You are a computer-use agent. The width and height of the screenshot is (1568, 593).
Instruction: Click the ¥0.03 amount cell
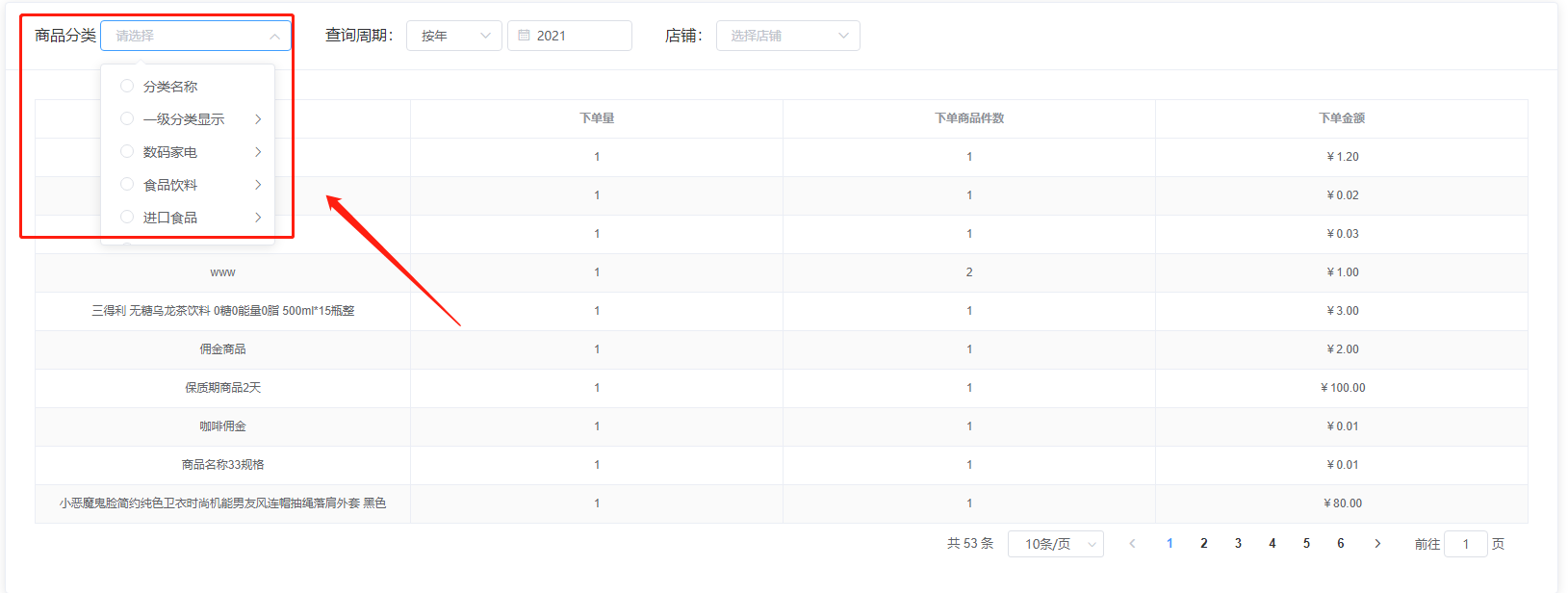pyautogui.click(x=1342, y=234)
